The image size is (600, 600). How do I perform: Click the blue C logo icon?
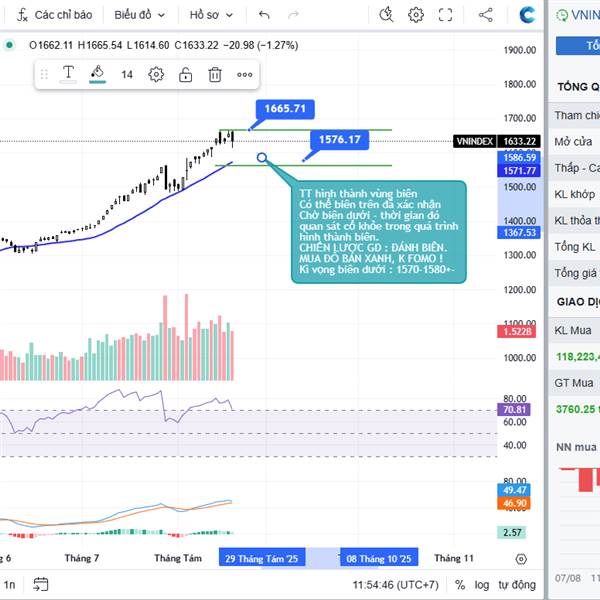tap(527, 15)
